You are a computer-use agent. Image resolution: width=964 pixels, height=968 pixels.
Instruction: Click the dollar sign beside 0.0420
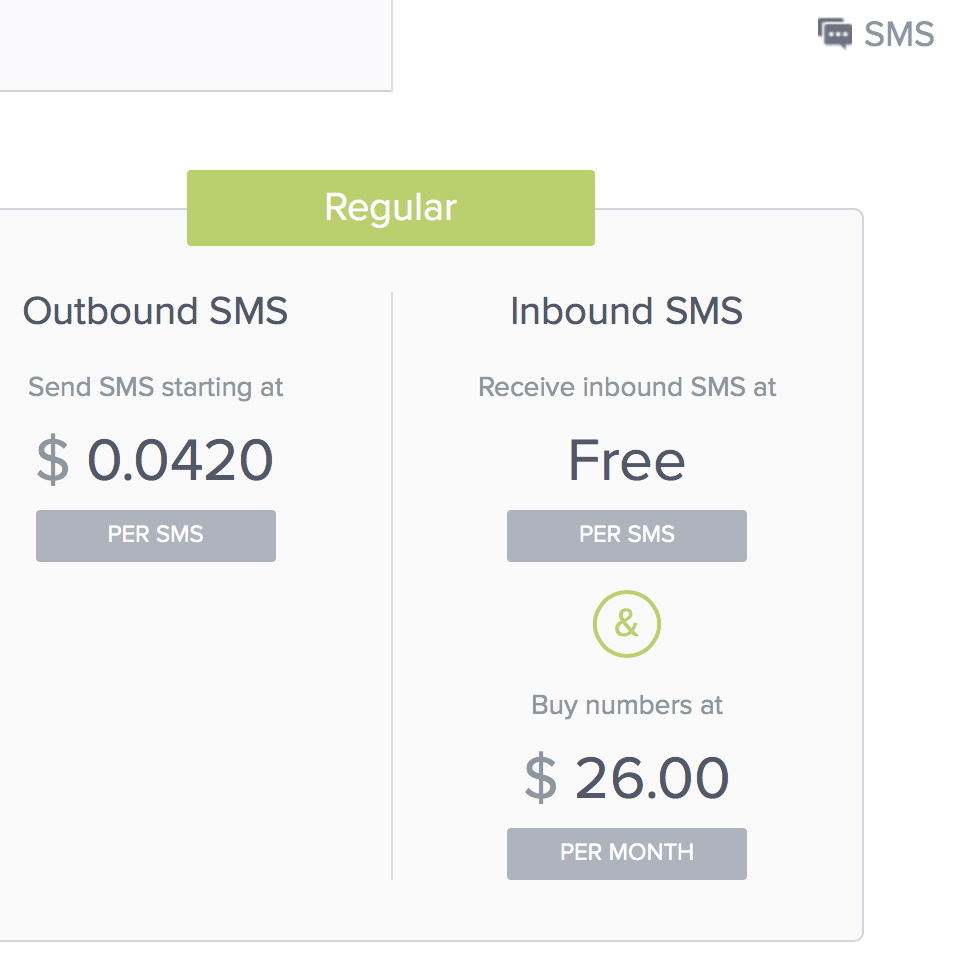(x=53, y=461)
